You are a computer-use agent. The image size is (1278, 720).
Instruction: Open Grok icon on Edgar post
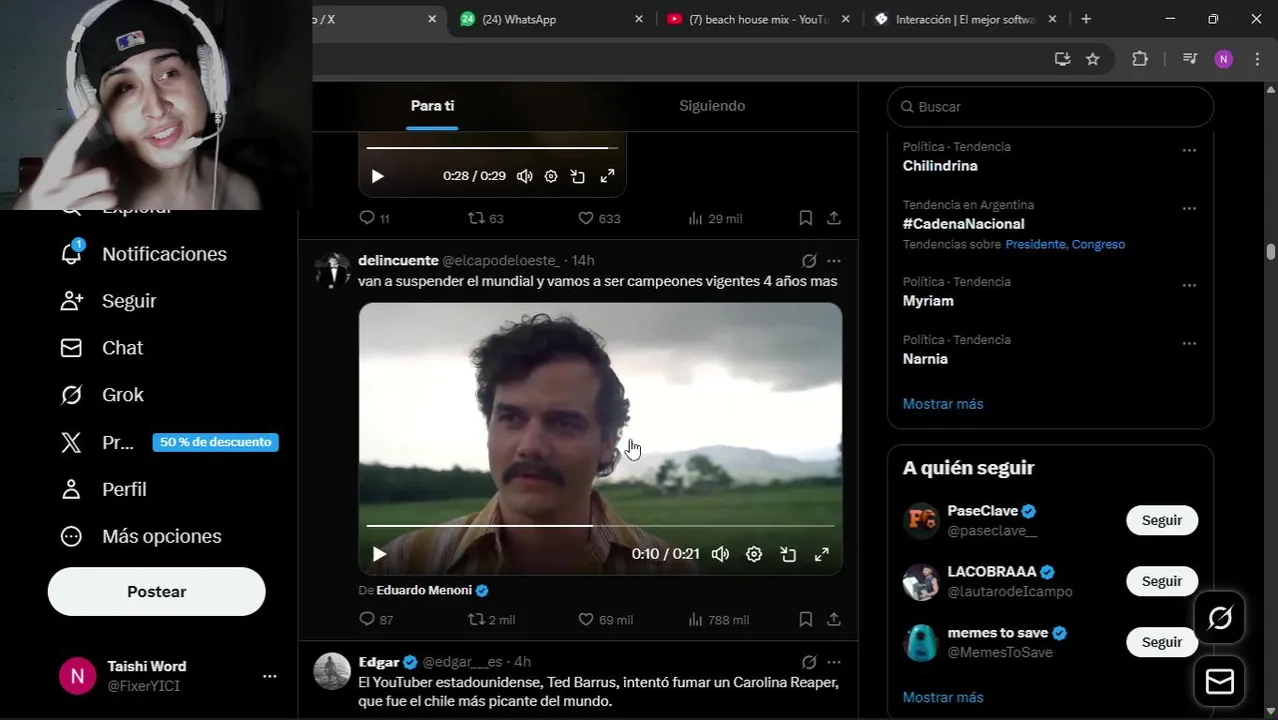[x=809, y=662]
